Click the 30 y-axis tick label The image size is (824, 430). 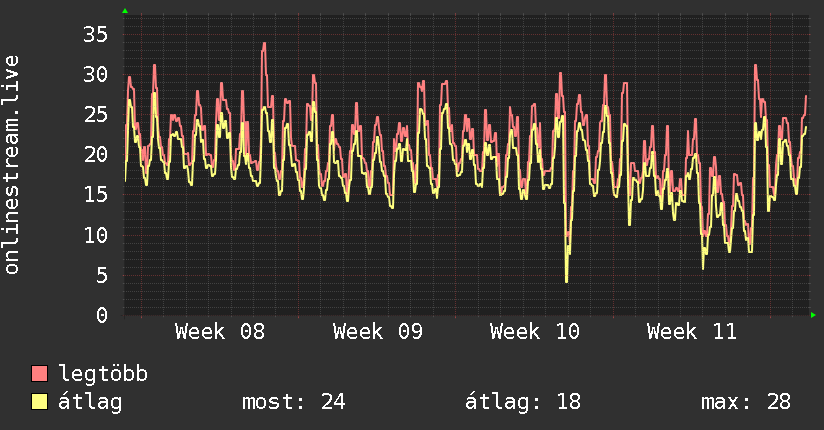[96, 75]
